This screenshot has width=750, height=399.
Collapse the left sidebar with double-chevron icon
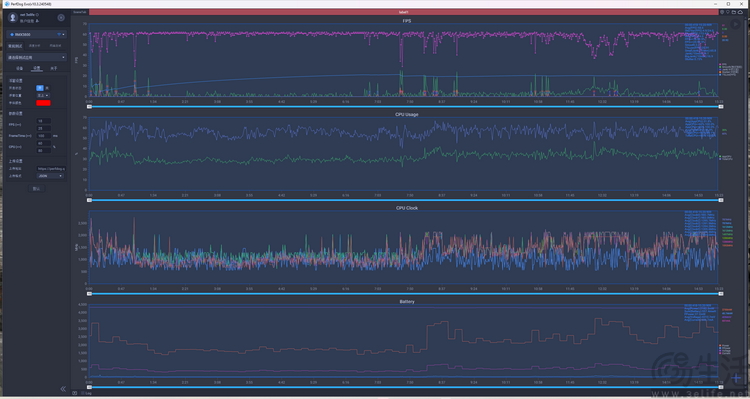(63, 389)
